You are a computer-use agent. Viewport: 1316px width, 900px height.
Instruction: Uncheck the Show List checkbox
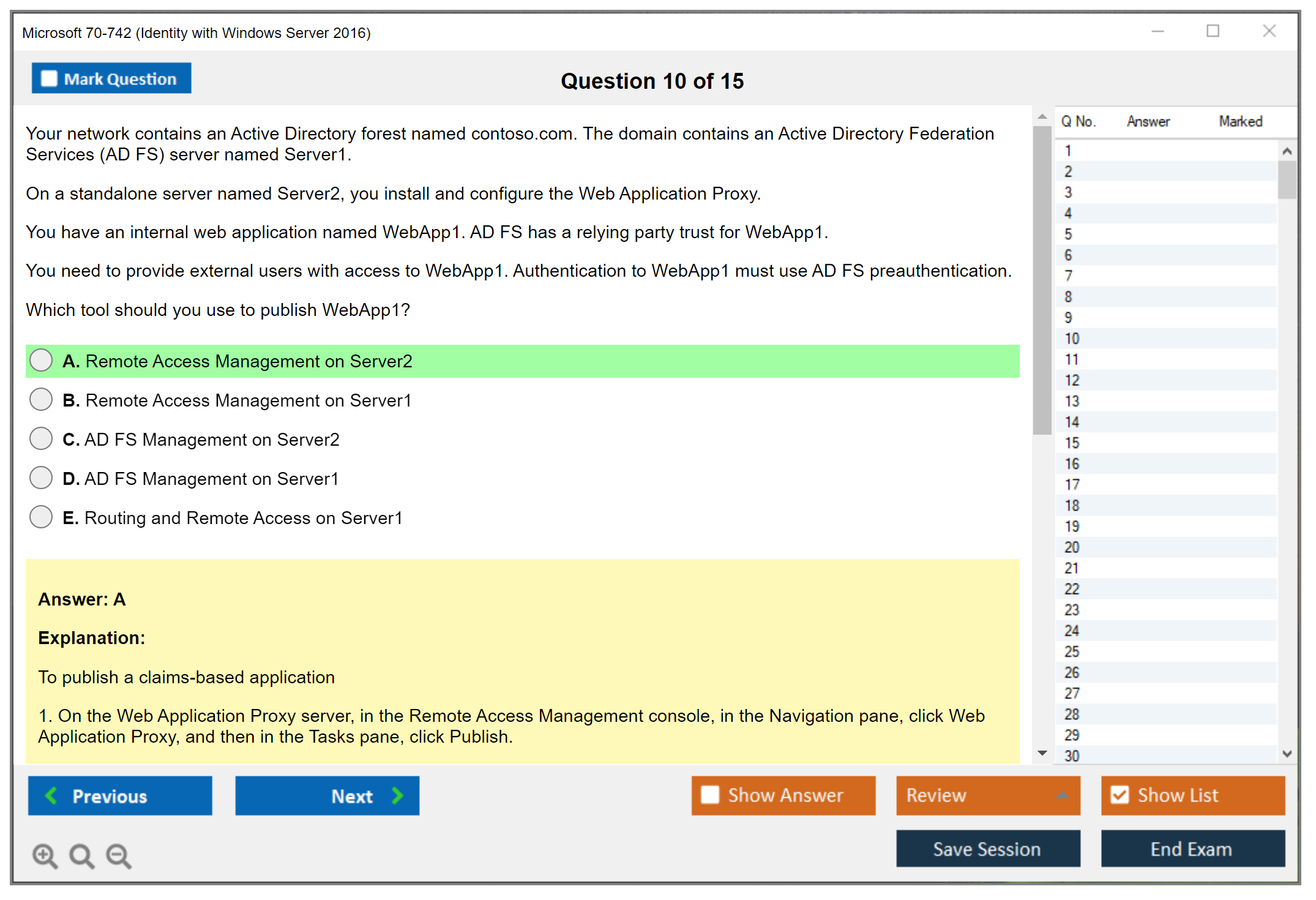1120,795
